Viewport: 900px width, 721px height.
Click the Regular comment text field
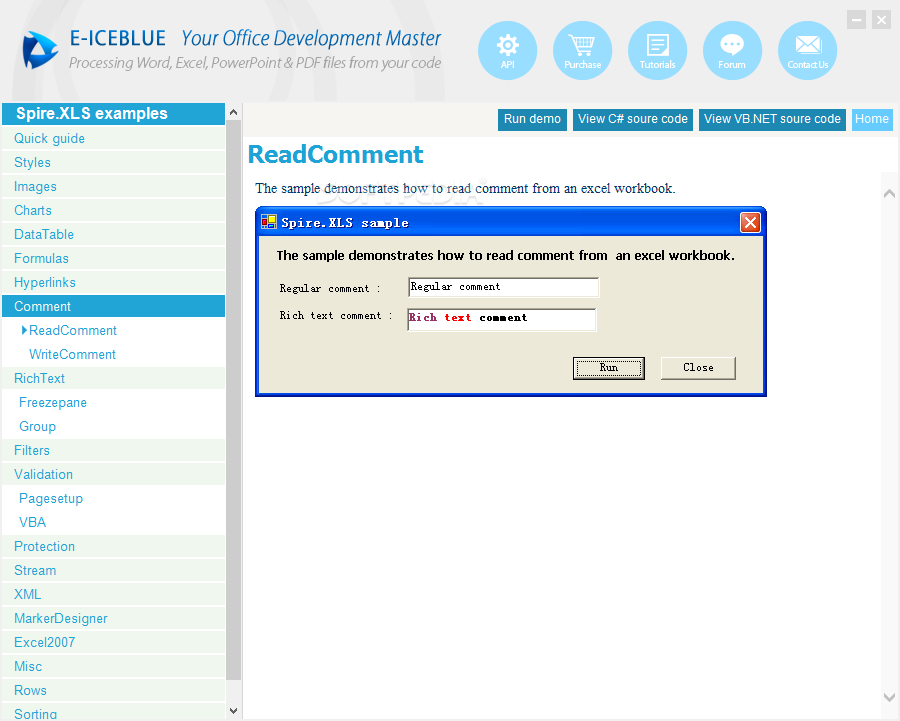[503, 287]
